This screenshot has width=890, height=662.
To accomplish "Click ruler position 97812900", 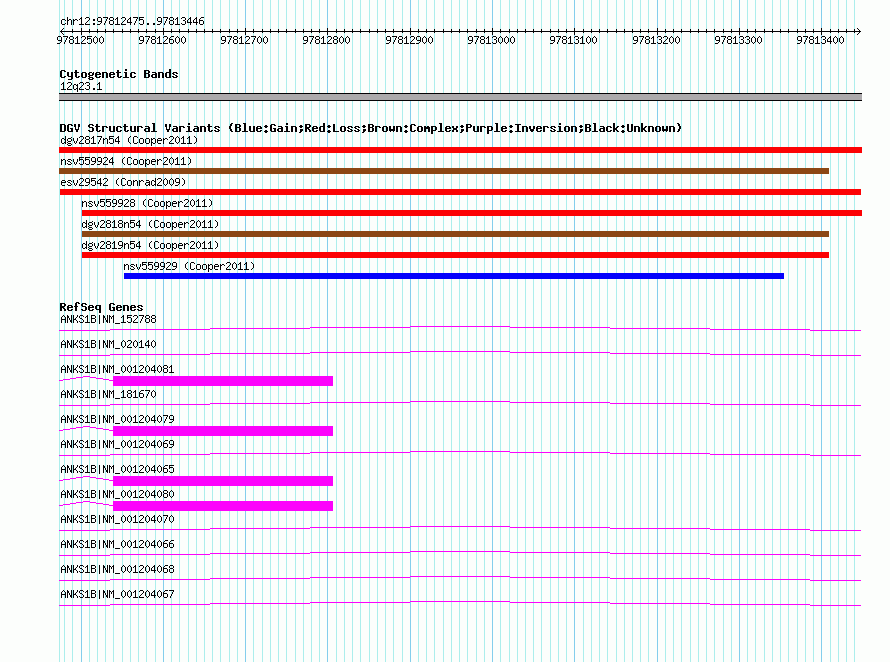I will [x=409, y=40].
